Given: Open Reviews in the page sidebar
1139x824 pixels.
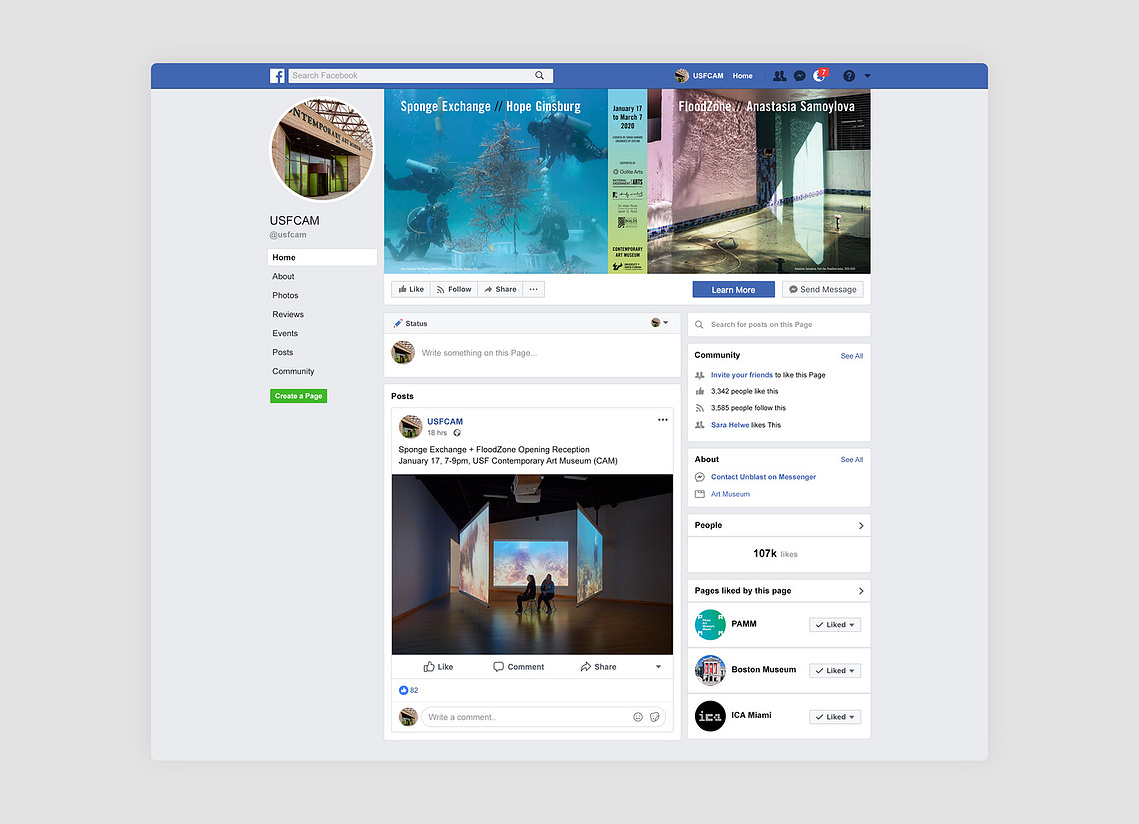Looking at the screenshot, I should pos(288,314).
